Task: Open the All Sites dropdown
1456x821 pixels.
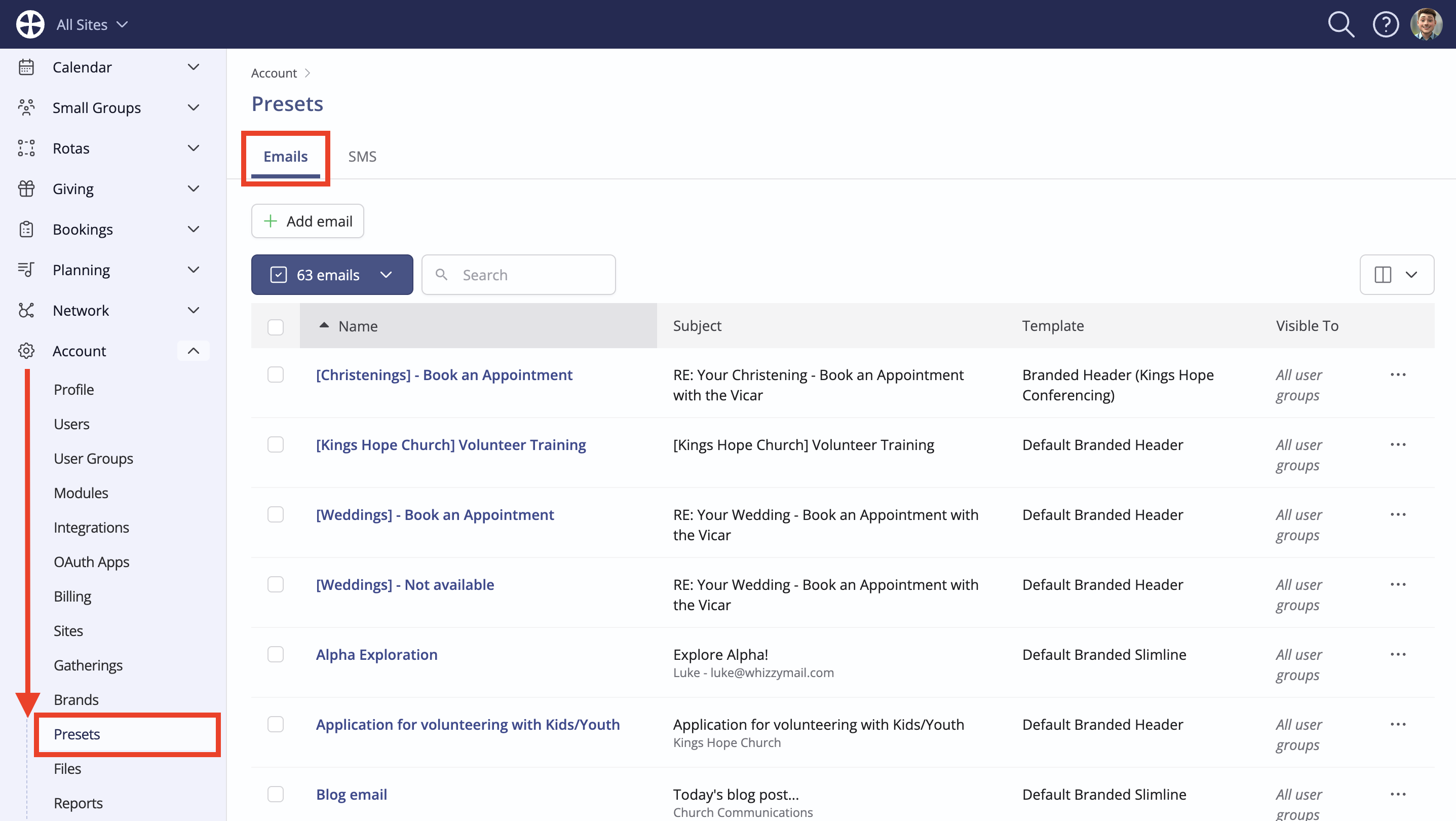Action: click(x=92, y=24)
